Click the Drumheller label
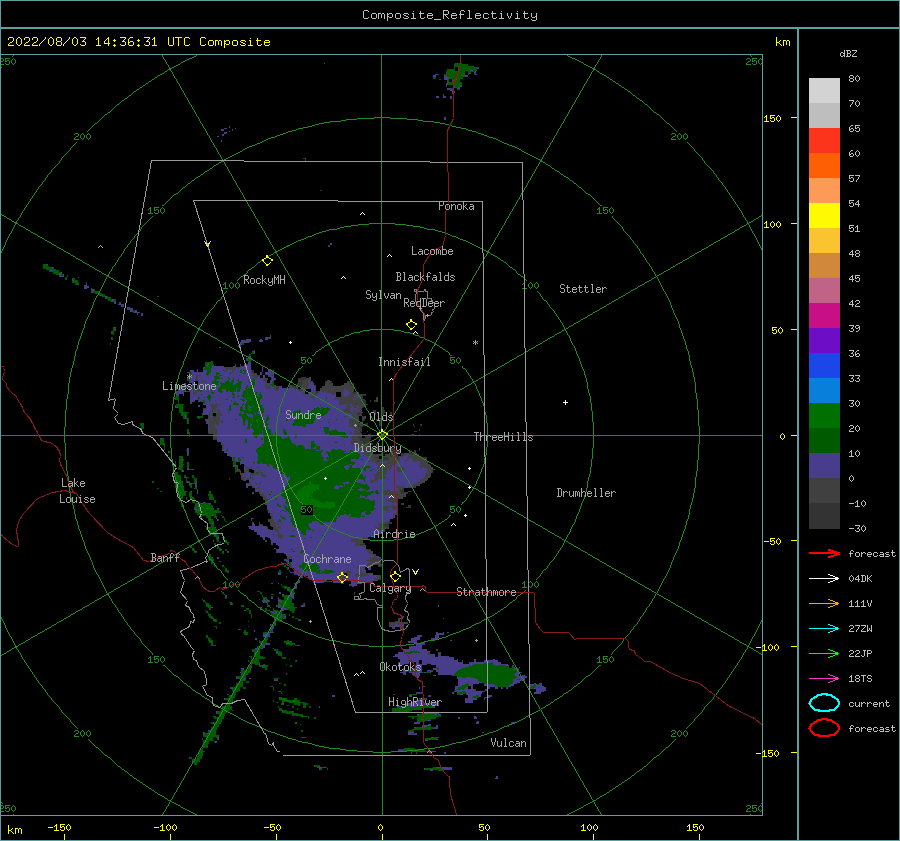The height and width of the screenshot is (841, 900). pyautogui.click(x=586, y=493)
